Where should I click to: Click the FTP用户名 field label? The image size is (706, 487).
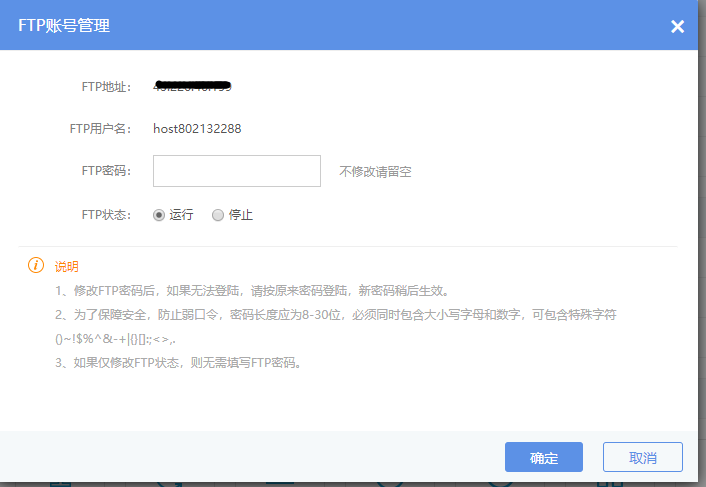click(100, 129)
